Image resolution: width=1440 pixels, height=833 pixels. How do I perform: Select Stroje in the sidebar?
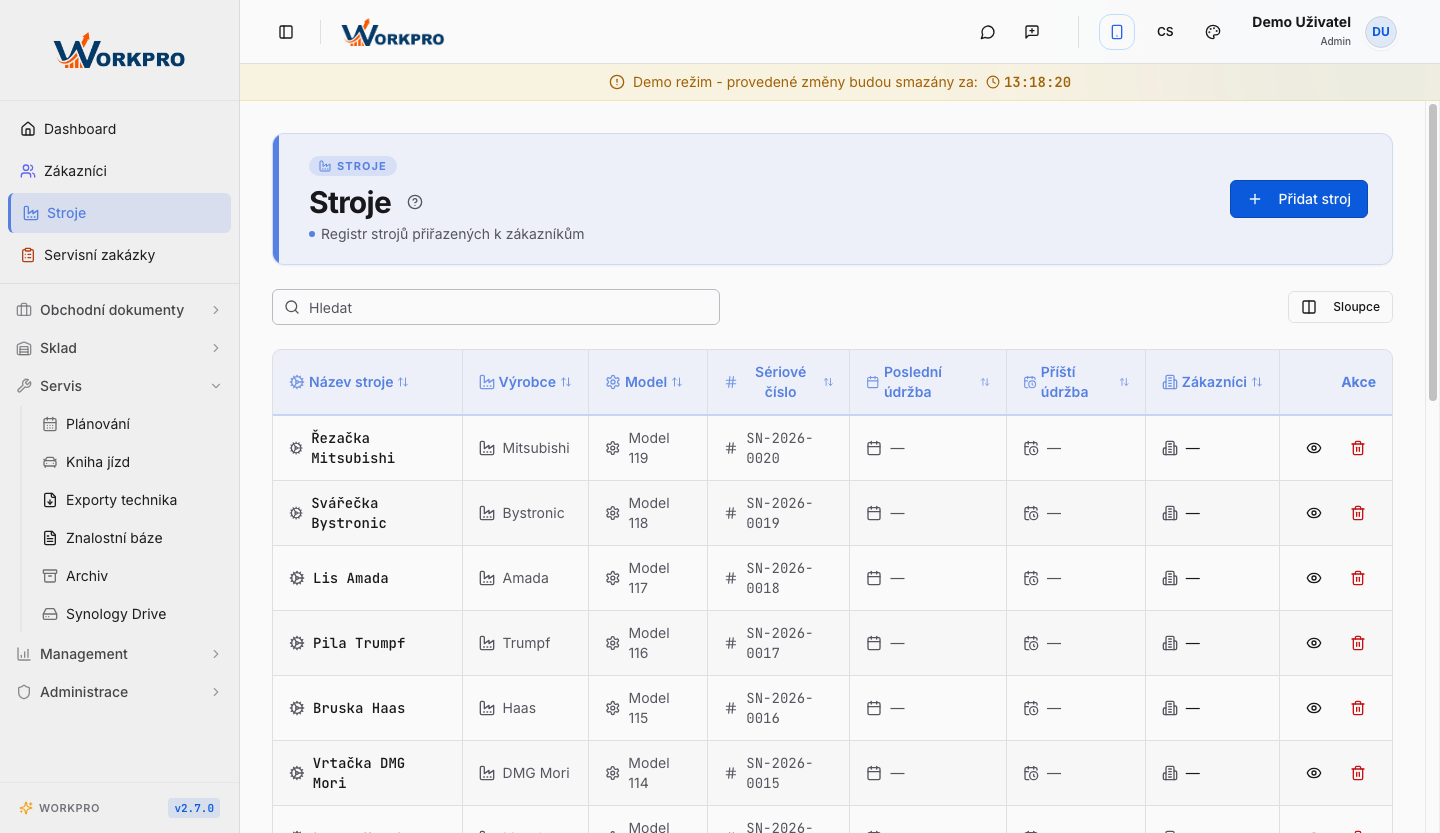pyautogui.click(x=120, y=213)
